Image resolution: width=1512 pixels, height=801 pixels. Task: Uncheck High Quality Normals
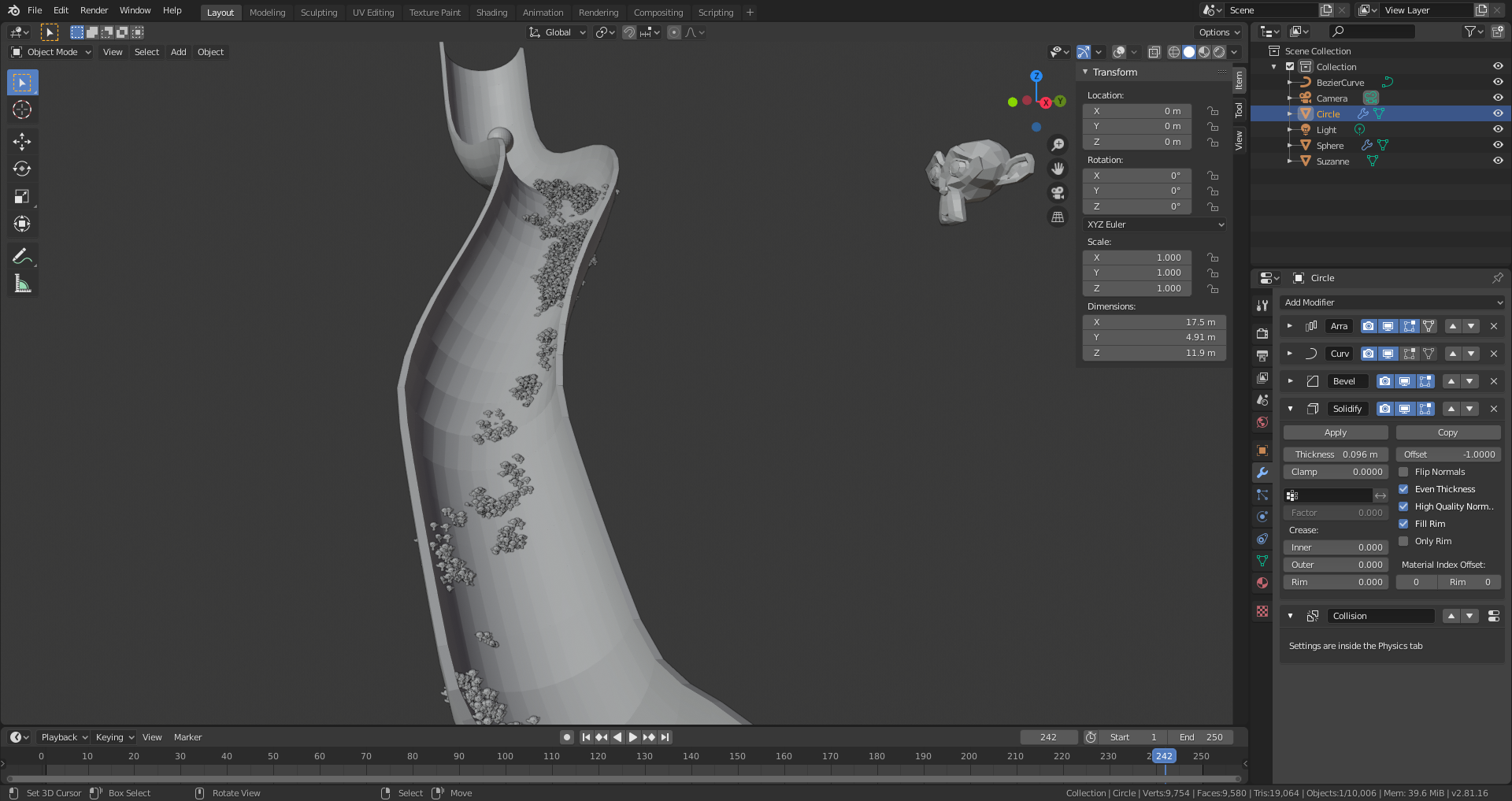click(x=1403, y=506)
